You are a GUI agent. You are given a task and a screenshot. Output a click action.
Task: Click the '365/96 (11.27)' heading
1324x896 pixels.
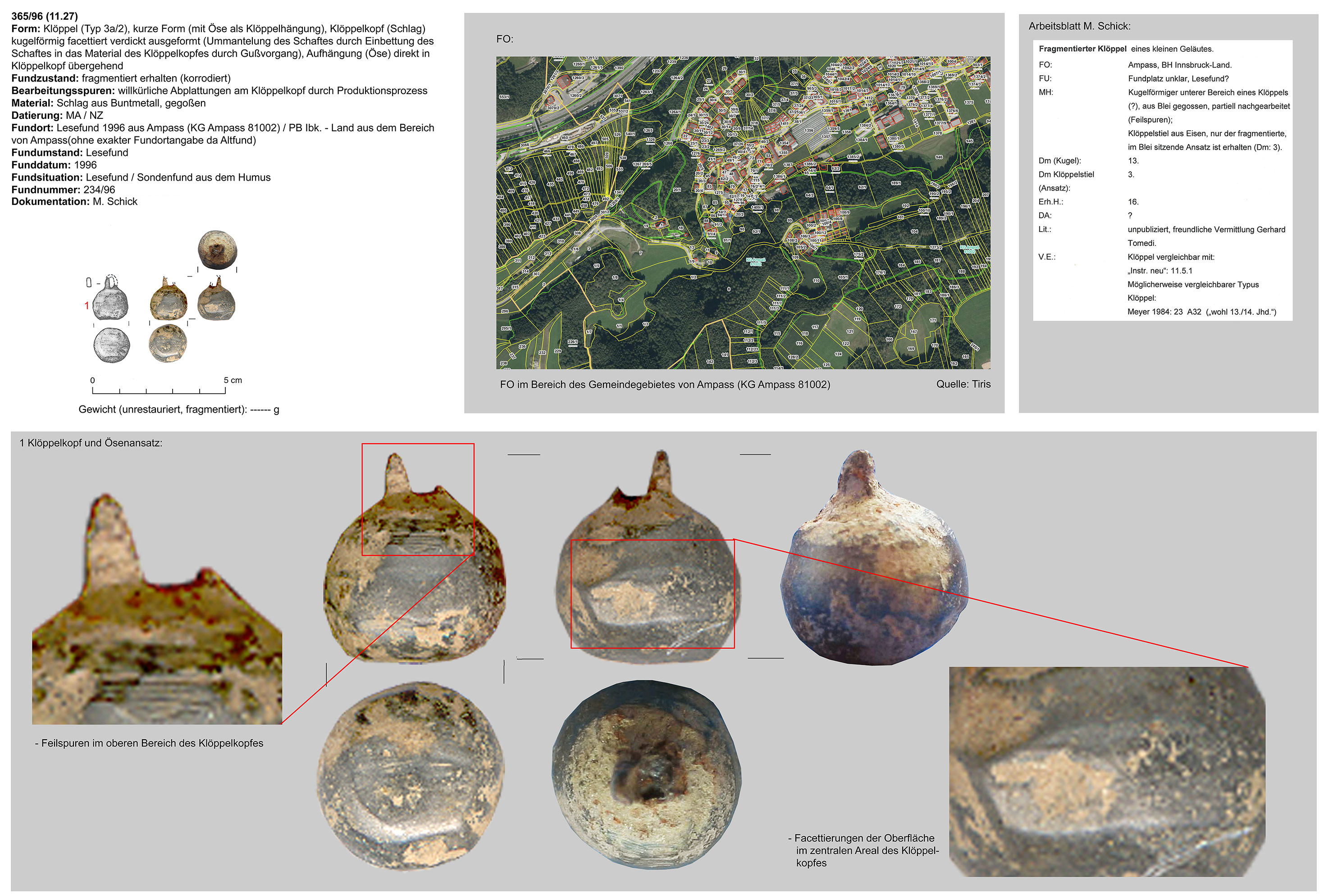[x=45, y=16]
